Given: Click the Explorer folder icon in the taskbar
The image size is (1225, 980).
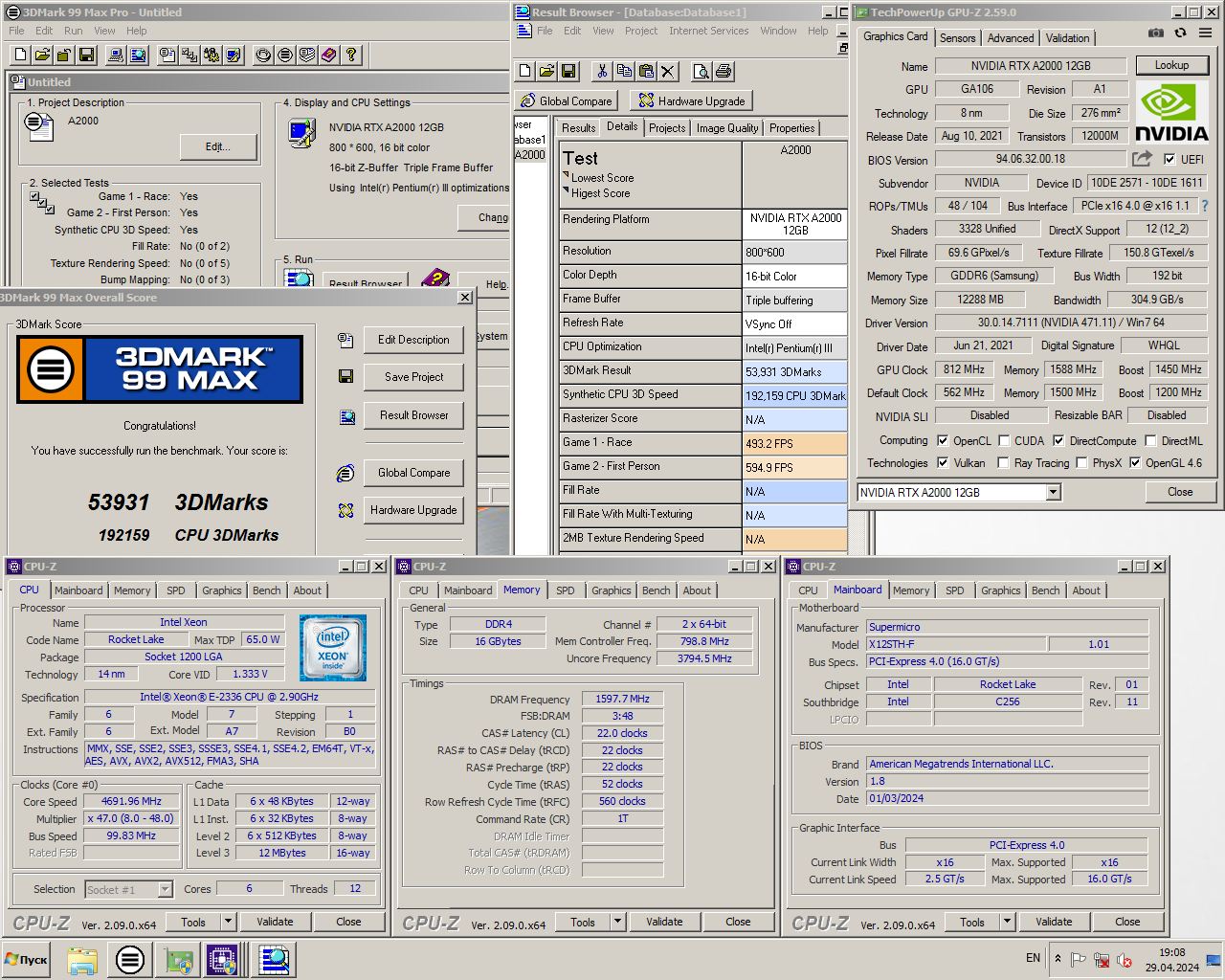Looking at the screenshot, I should [82, 959].
